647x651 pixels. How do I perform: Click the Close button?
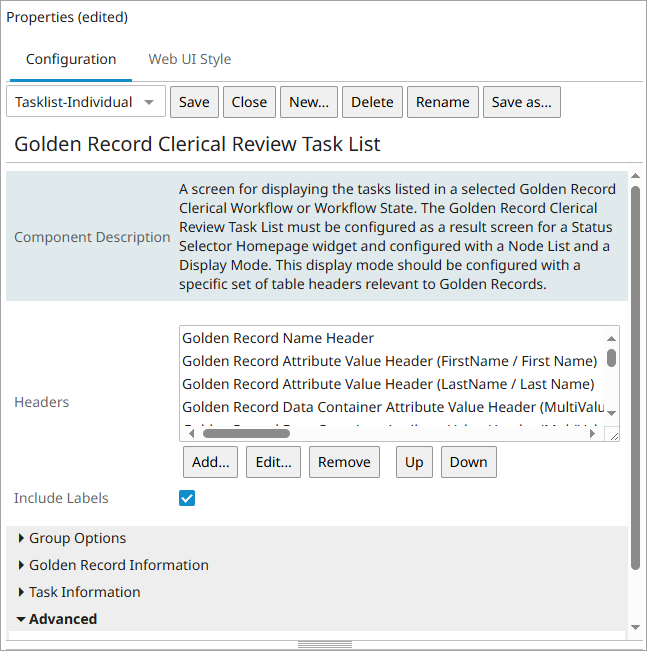click(x=249, y=102)
